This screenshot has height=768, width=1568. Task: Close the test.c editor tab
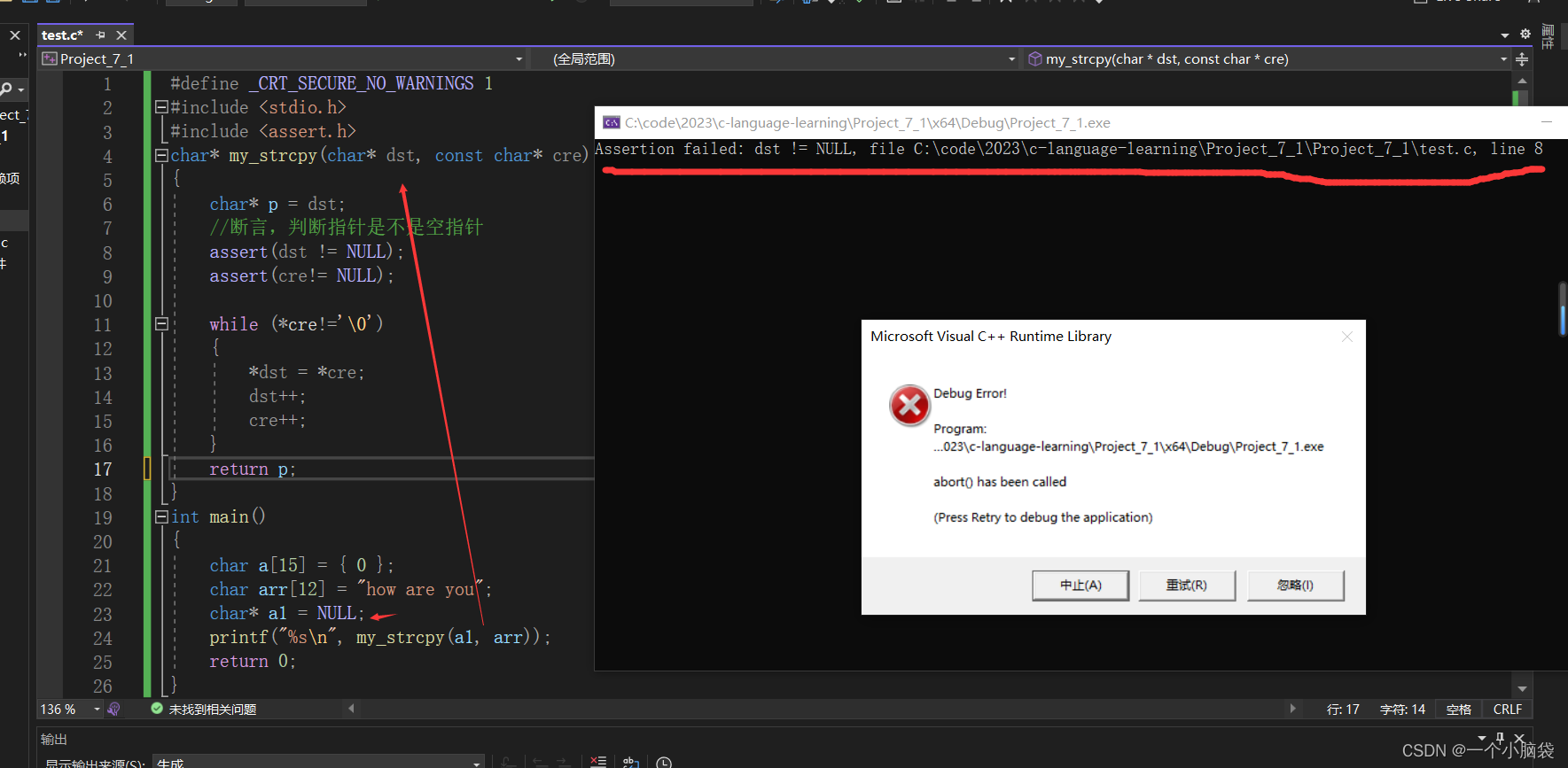(121, 35)
